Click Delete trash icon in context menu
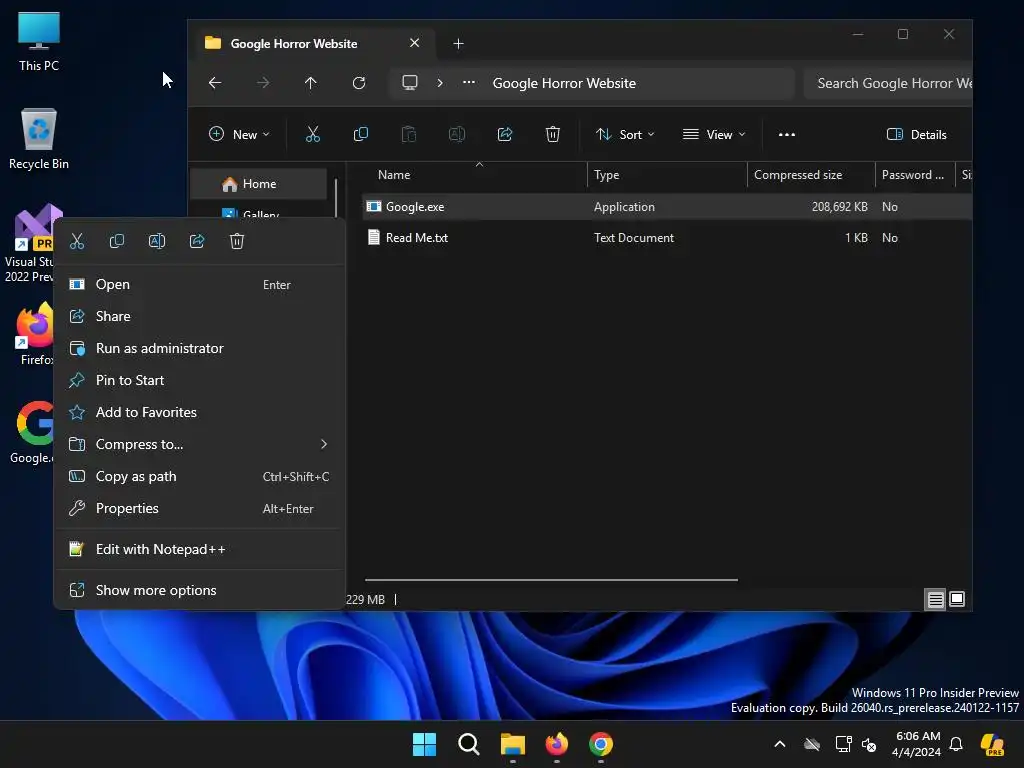Screen dimensions: 1024x768 click(x=237, y=242)
